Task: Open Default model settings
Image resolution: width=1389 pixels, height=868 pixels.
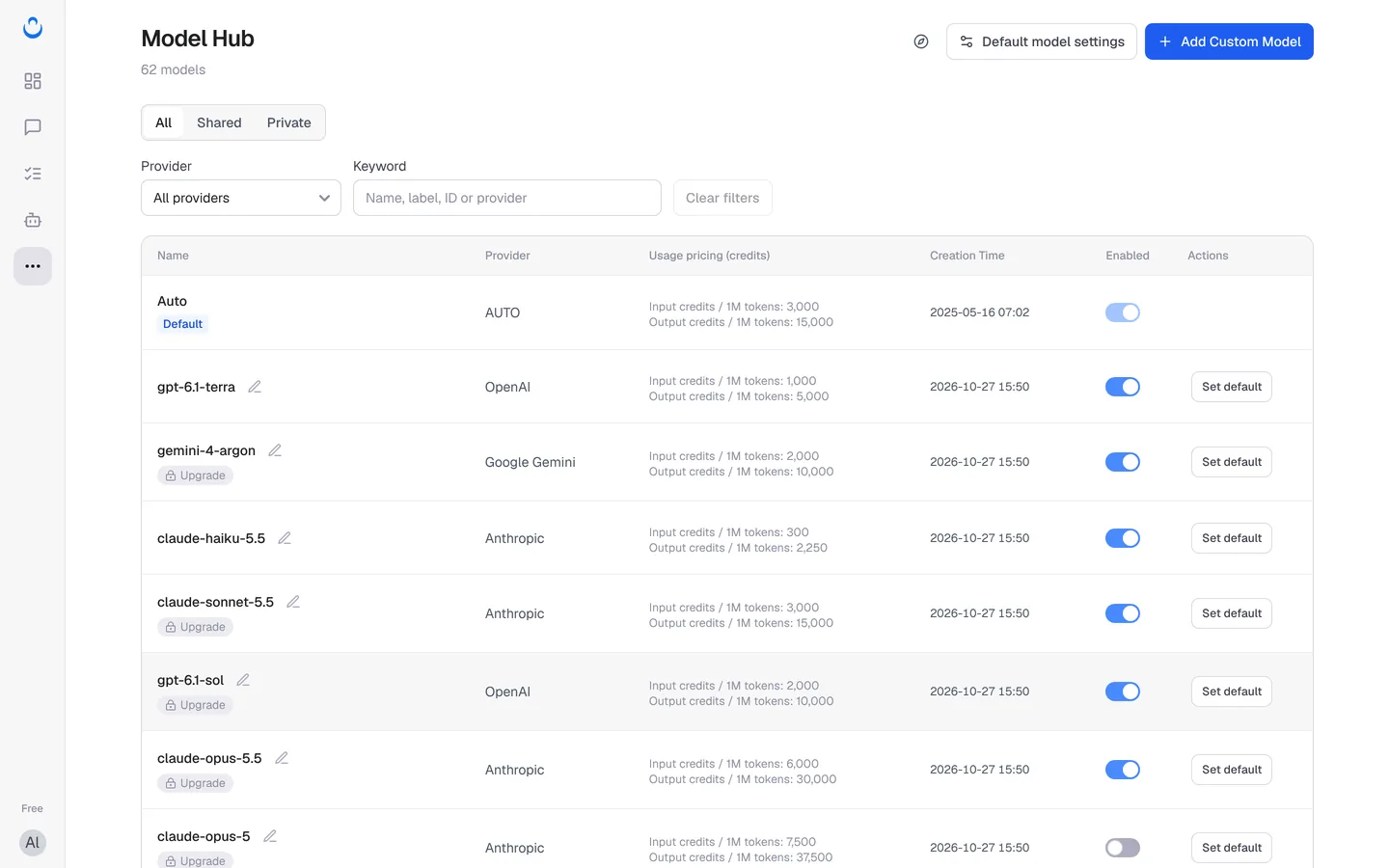Action: (1042, 41)
